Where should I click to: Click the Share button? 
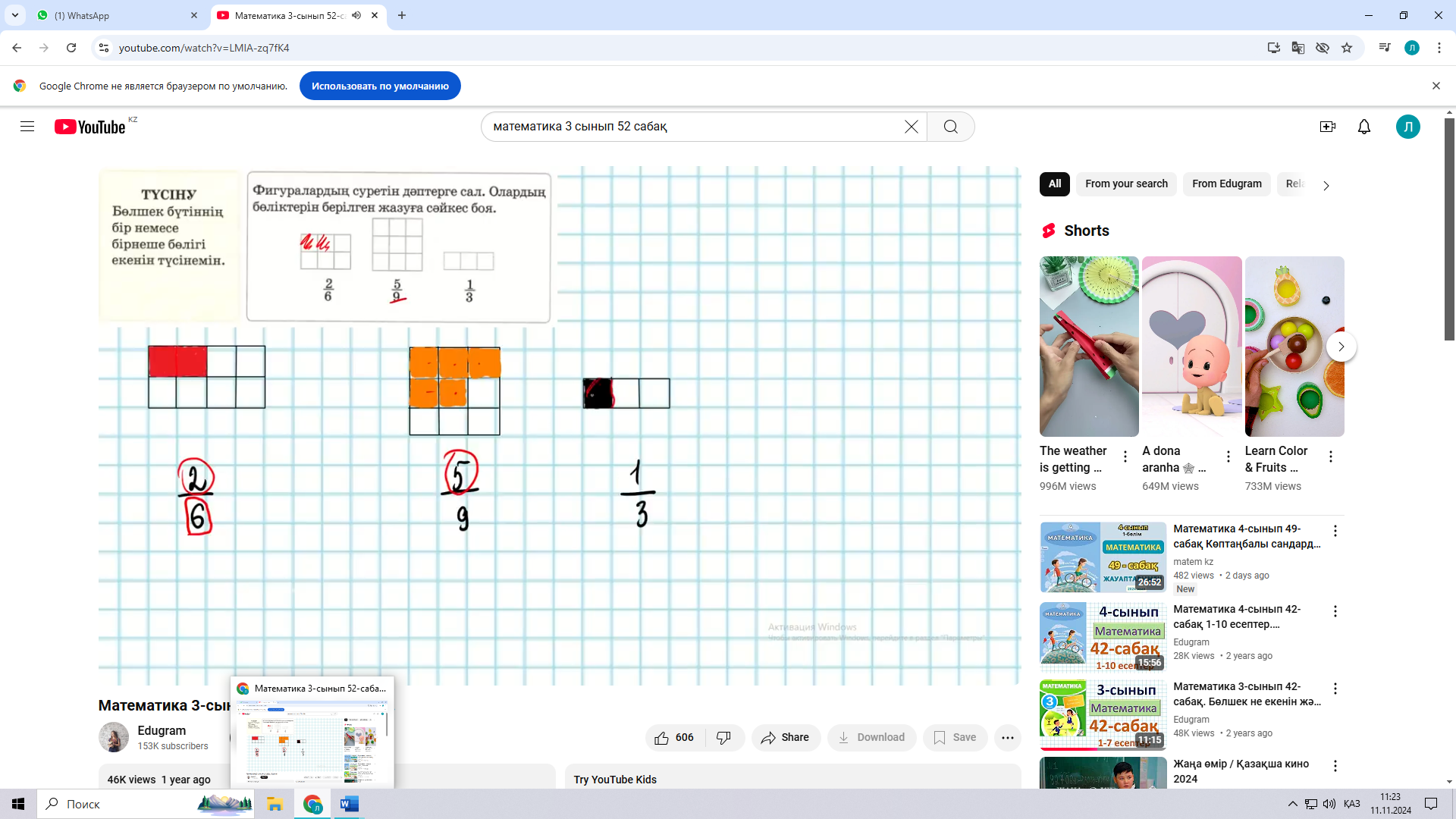click(785, 737)
